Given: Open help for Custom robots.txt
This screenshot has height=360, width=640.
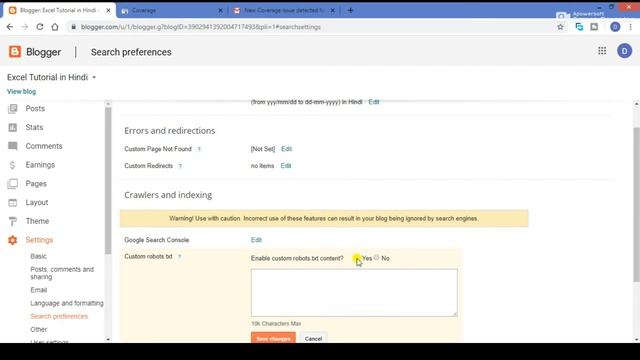Looking at the screenshot, I should tap(180, 256).
